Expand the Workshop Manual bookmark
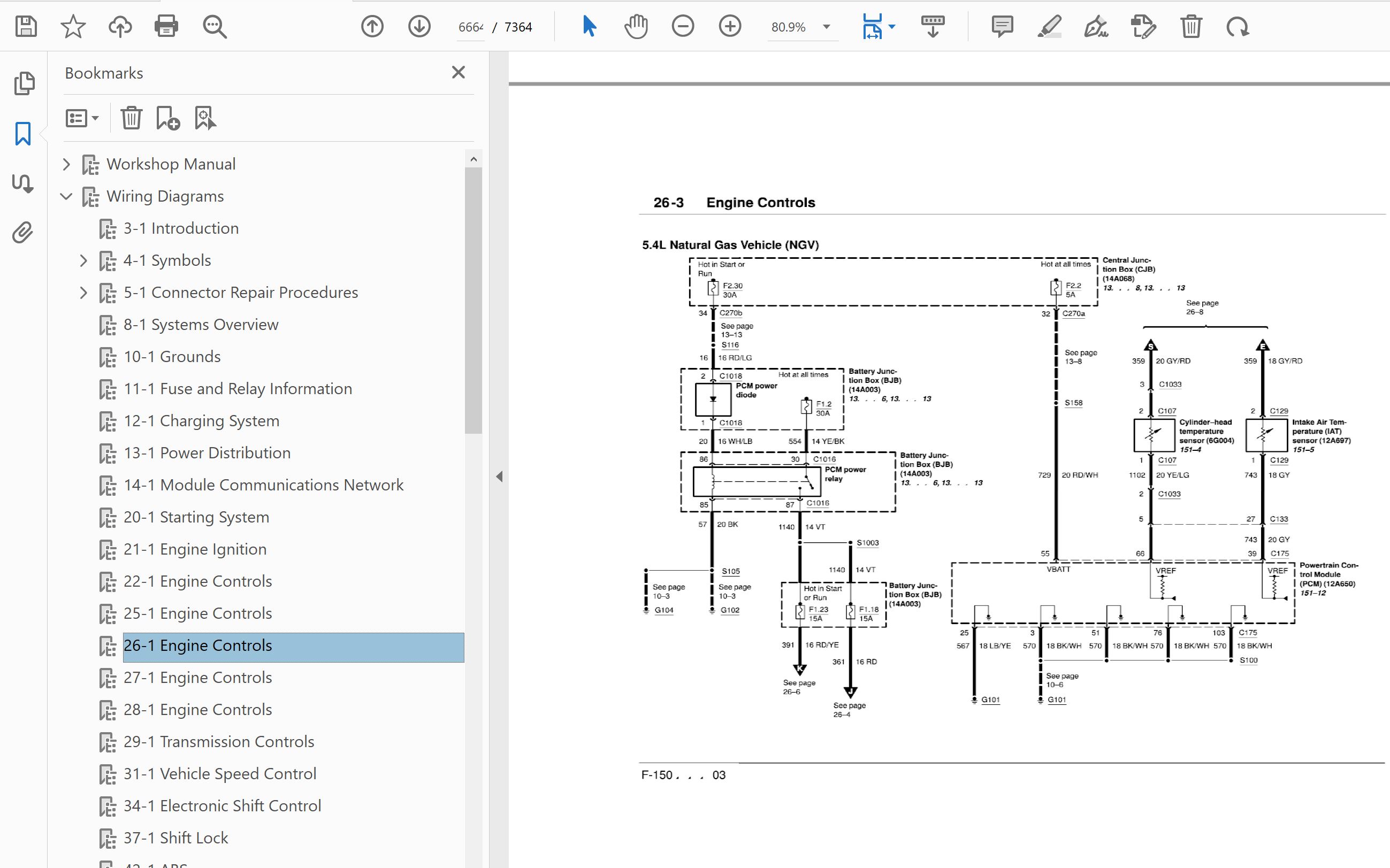 click(x=66, y=164)
